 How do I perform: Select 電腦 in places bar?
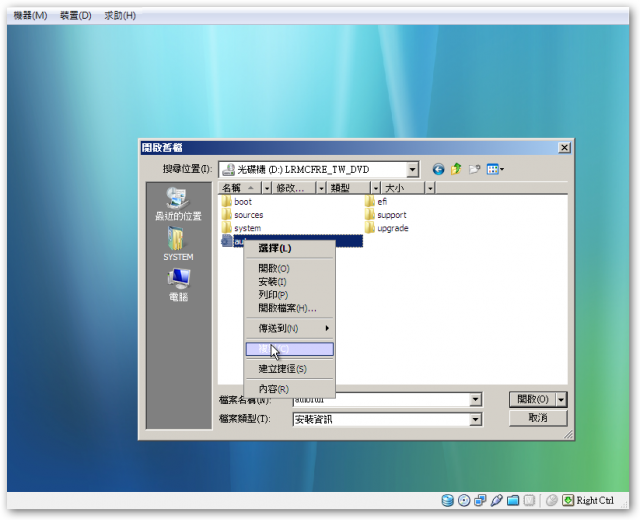pos(178,285)
